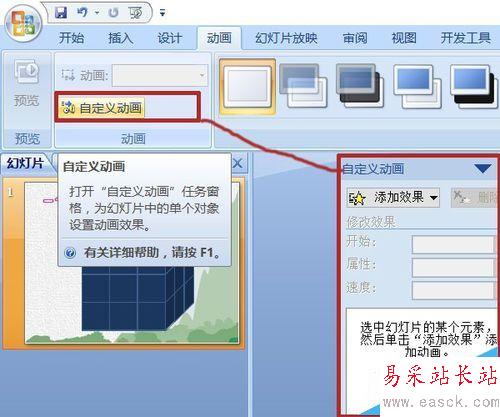Select slide 1 thumbnail
This screenshot has height=417, width=500.
tap(133, 263)
